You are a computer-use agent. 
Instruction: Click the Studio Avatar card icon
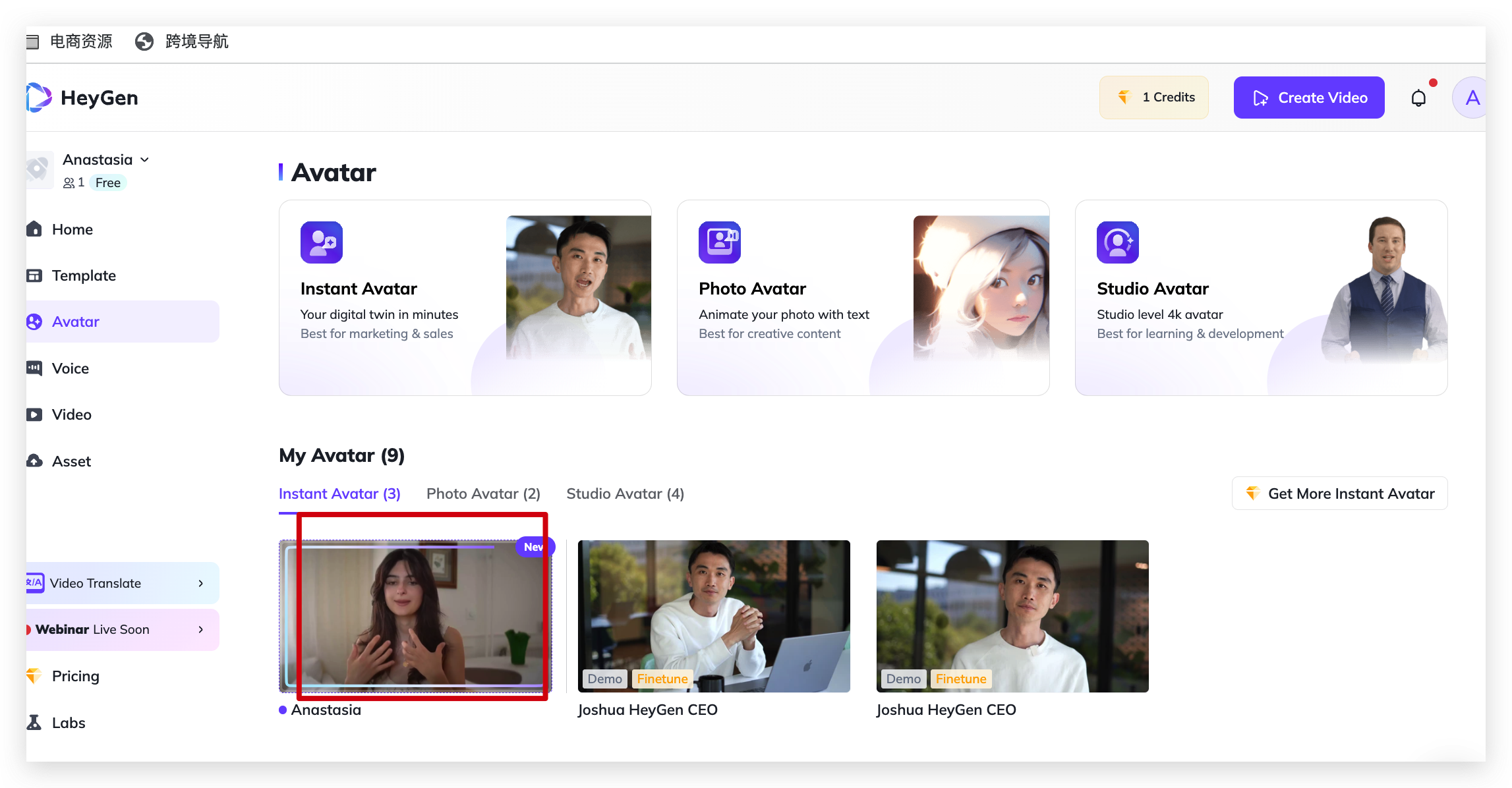pyautogui.click(x=1118, y=242)
